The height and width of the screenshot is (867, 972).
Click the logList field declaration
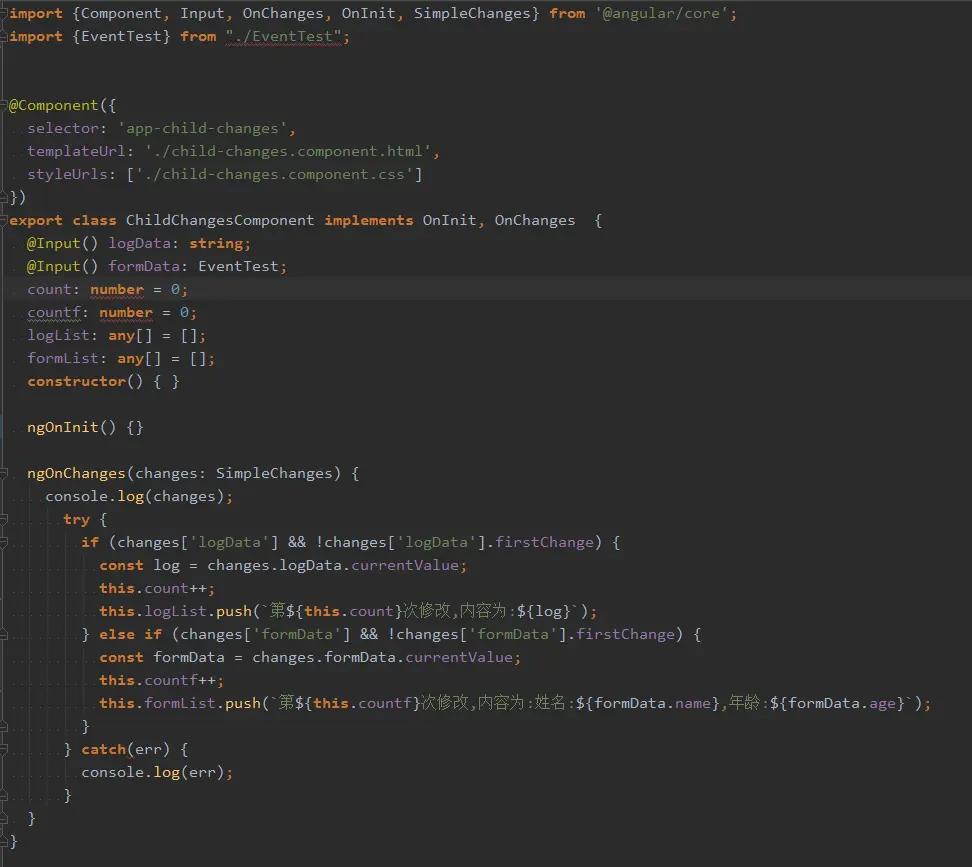[x=117, y=335]
